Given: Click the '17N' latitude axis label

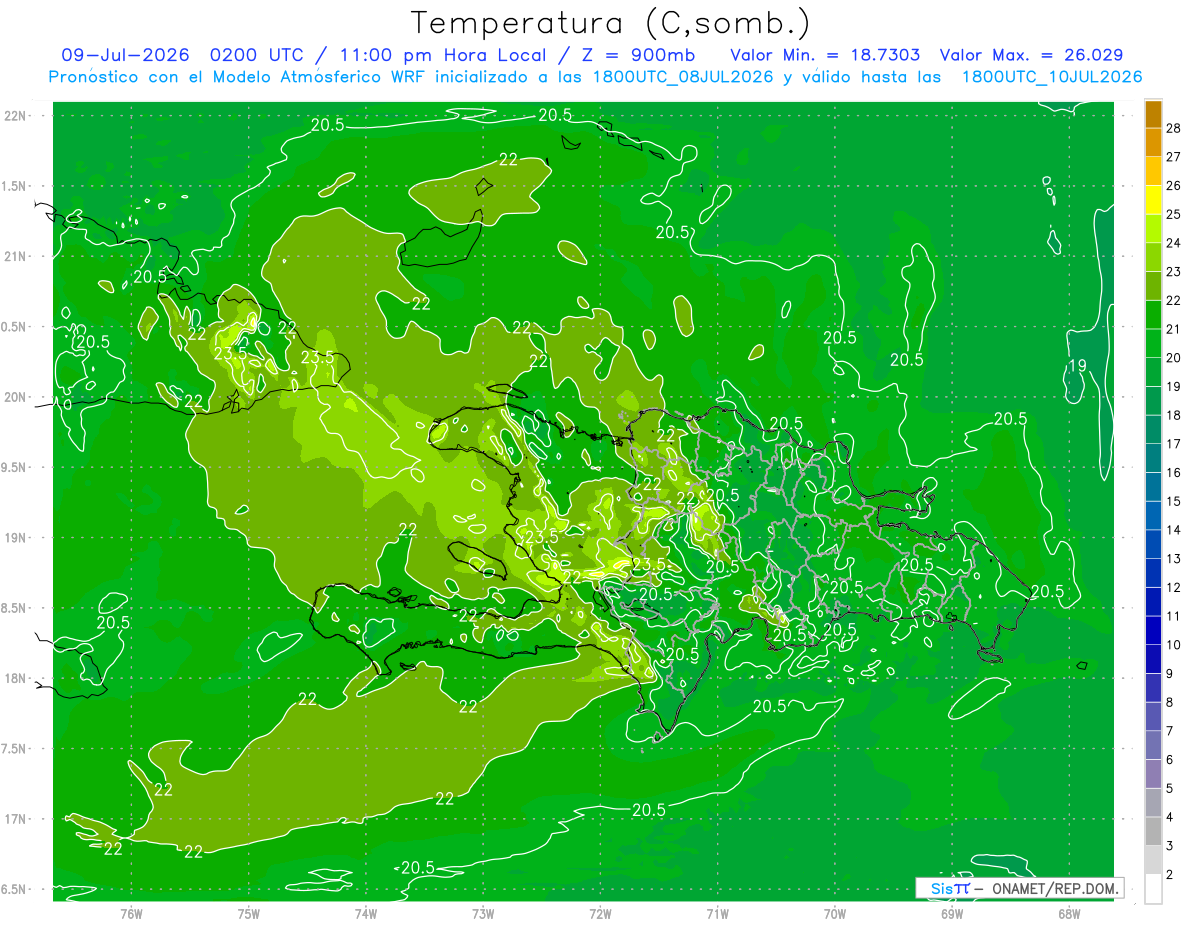Looking at the screenshot, I should pos(15,819).
